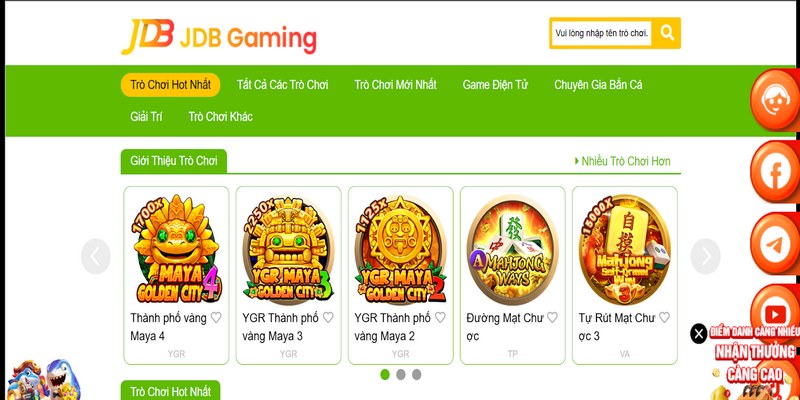Toggle heart on Tự Rút Mạt Chược 3
This screenshot has width=800, height=400.
[664, 318]
